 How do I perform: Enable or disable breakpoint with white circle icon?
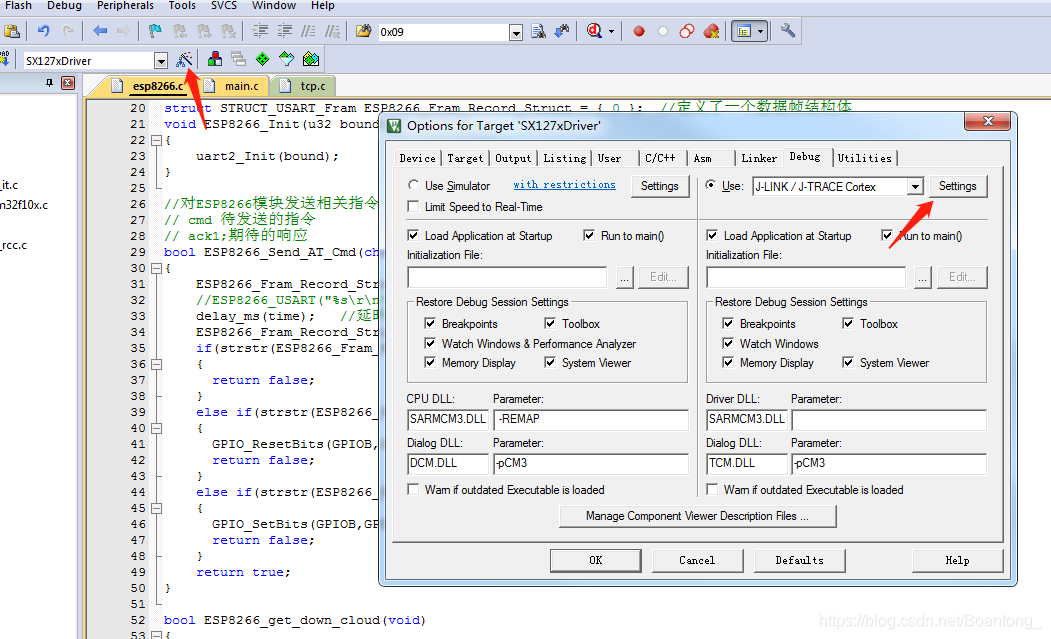(x=663, y=31)
